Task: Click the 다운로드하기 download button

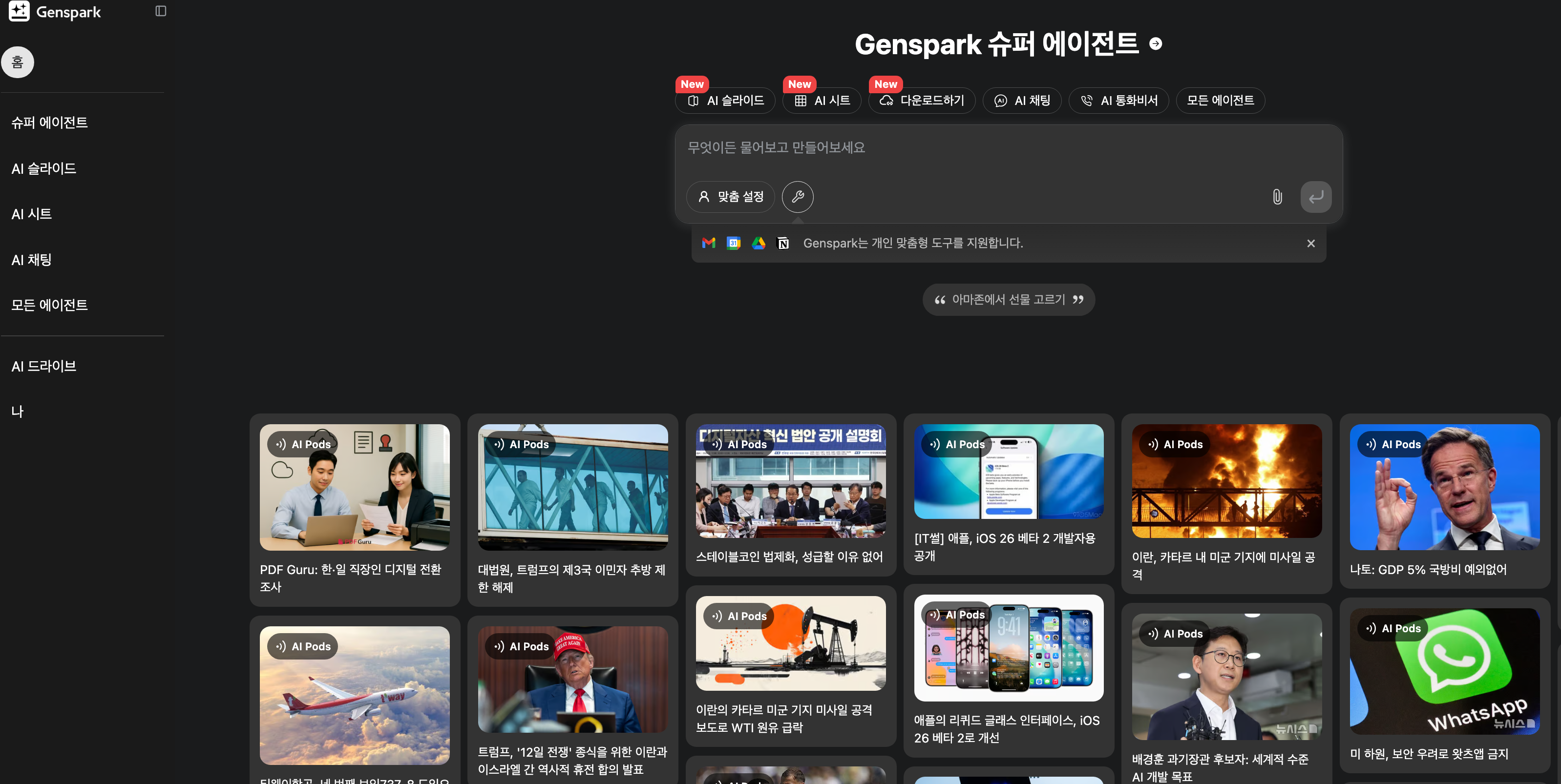Action: coord(921,101)
